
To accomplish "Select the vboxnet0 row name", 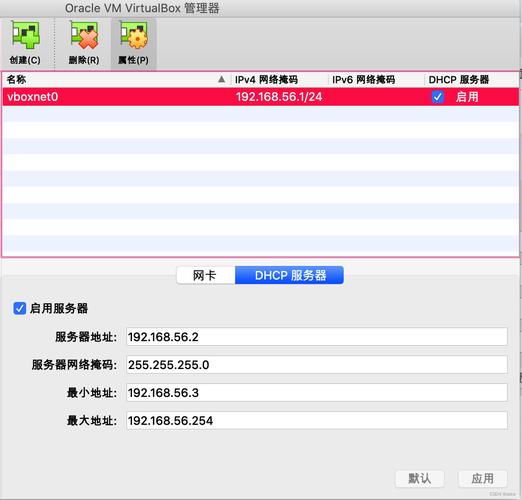I will (33, 97).
